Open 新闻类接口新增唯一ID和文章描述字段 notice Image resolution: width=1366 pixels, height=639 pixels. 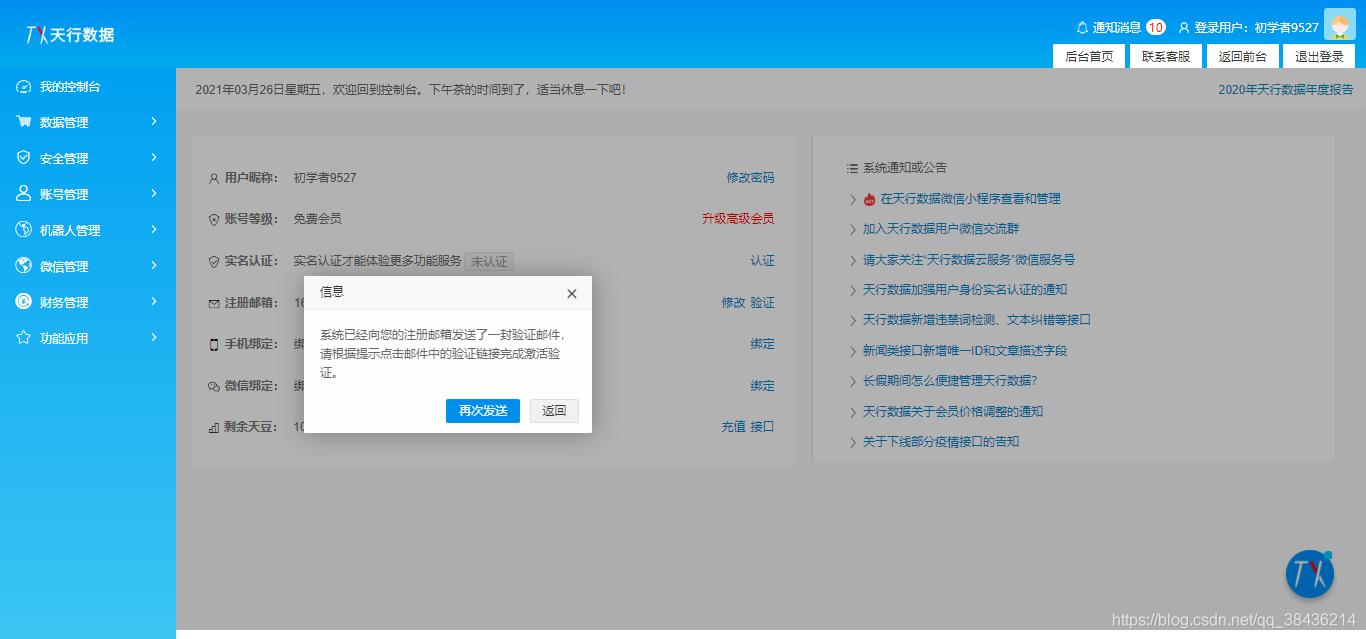pos(965,351)
